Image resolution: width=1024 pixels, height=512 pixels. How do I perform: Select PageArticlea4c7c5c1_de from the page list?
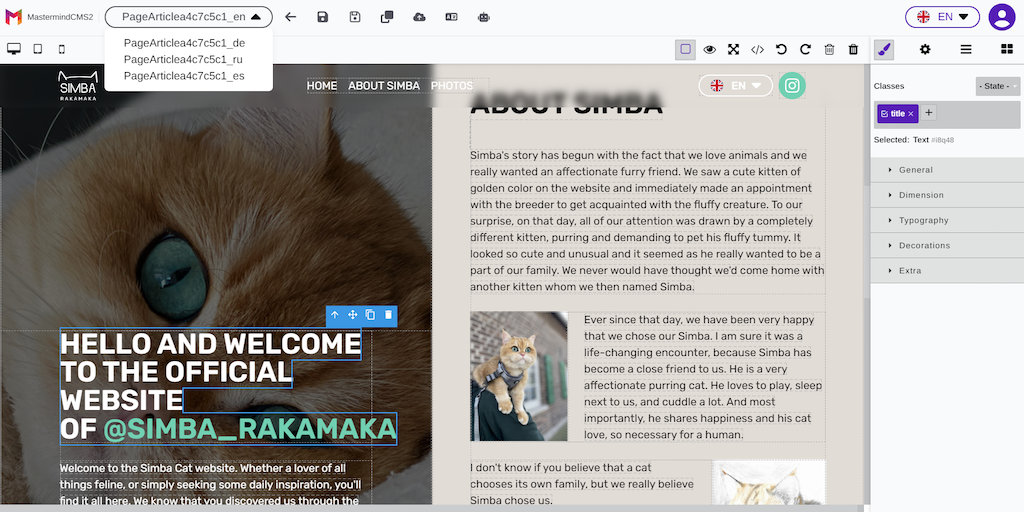[x=184, y=43]
